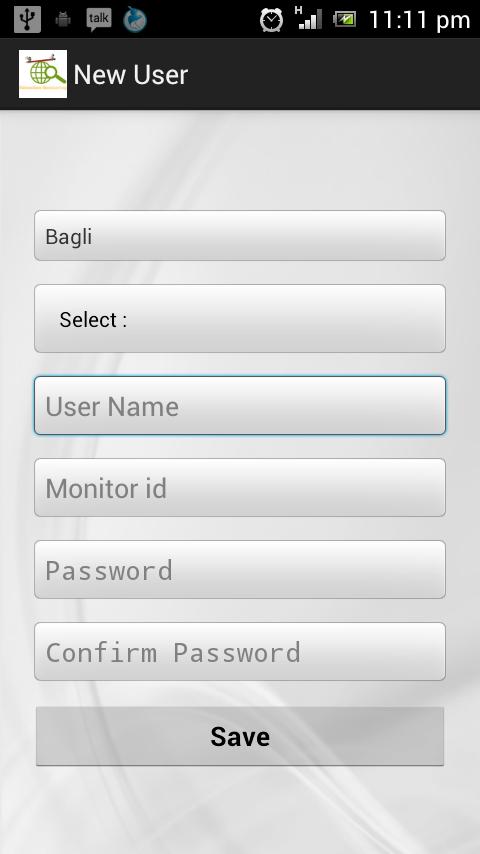Screen dimensions: 480x854
Task: Select the Confirm Password field
Action: 240,651
